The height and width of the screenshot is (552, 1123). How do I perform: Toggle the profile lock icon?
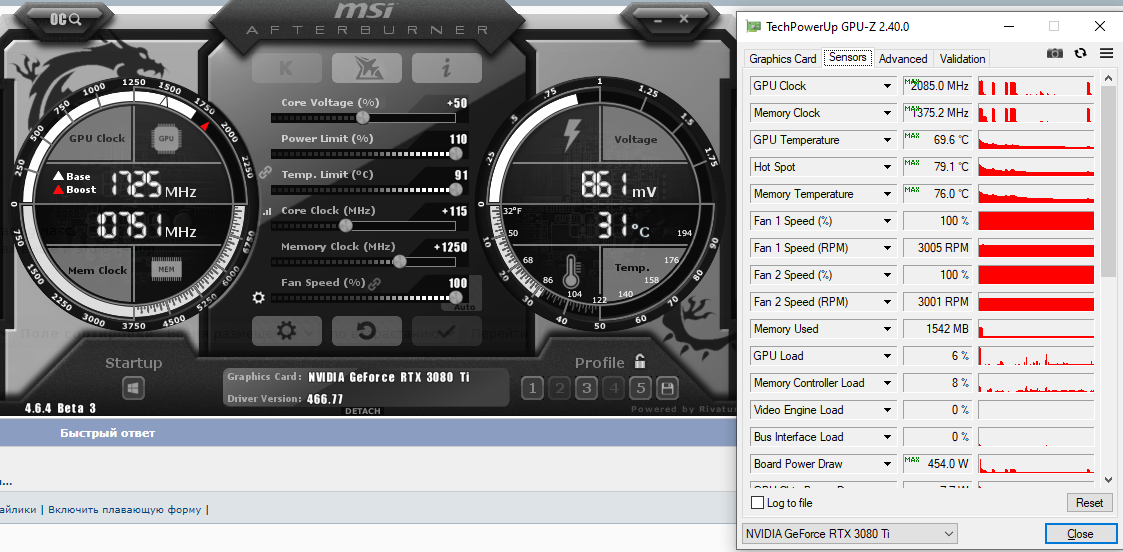click(640, 362)
